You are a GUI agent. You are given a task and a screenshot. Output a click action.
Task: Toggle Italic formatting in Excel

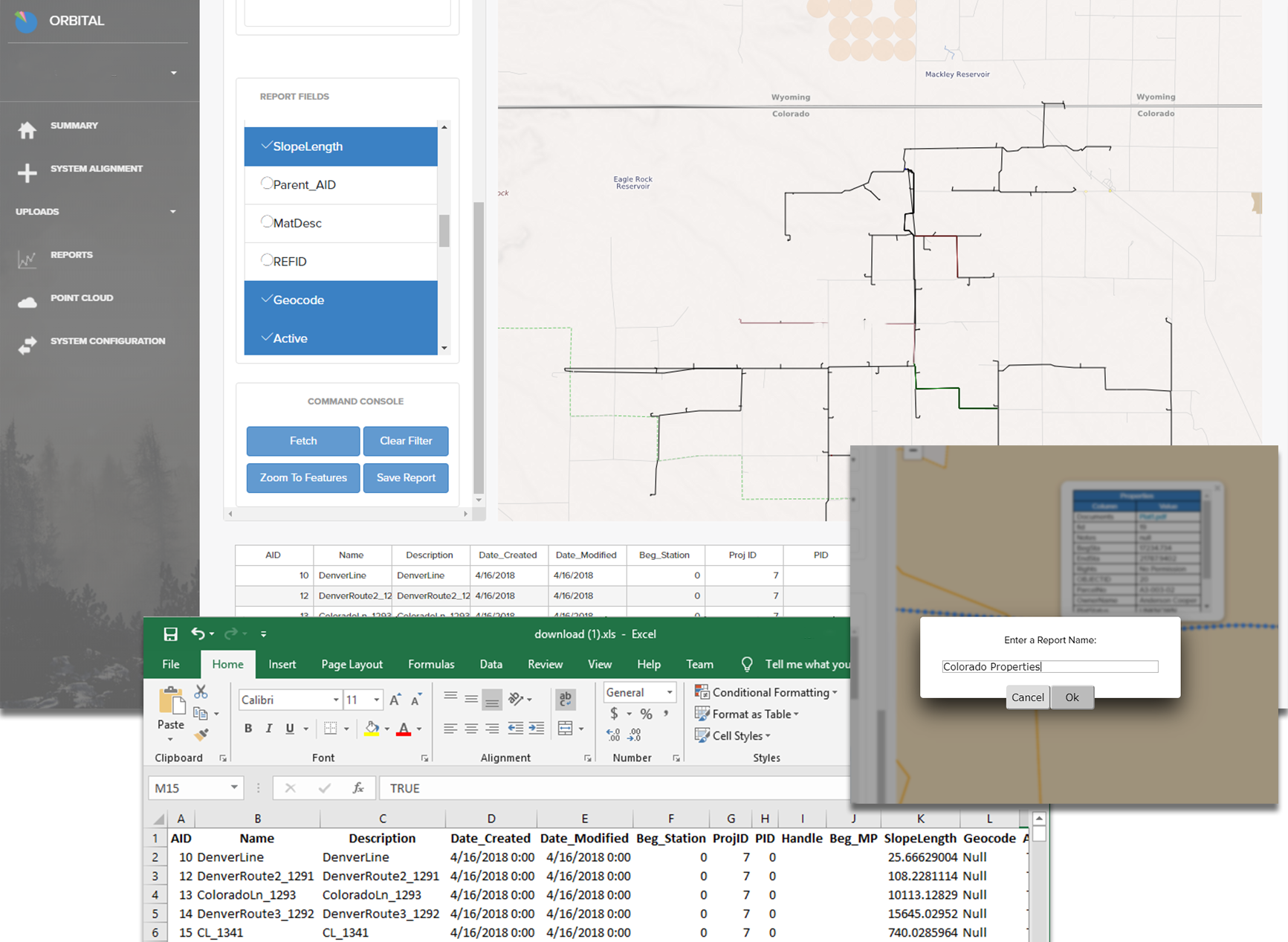pos(268,729)
